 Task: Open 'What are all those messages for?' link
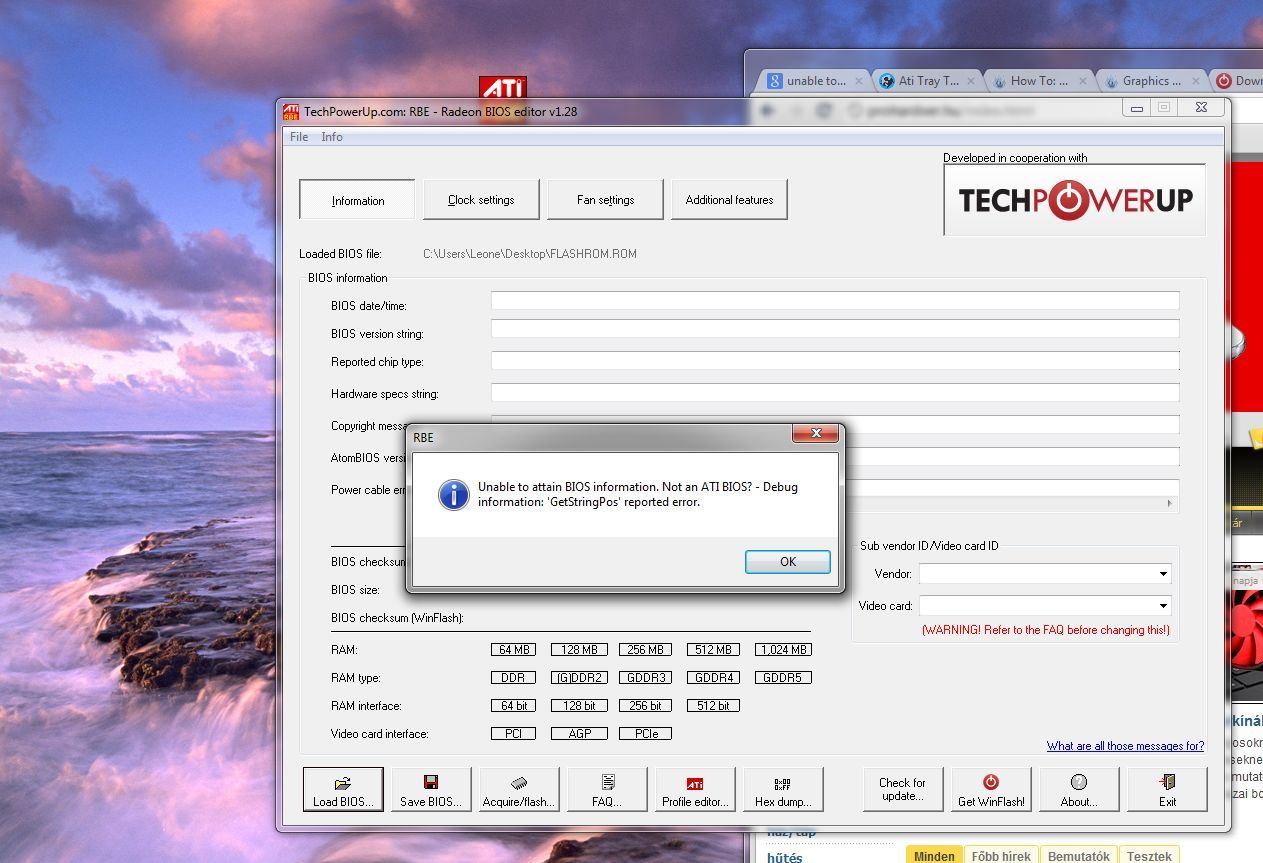pyautogui.click(x=1125, y=746)
